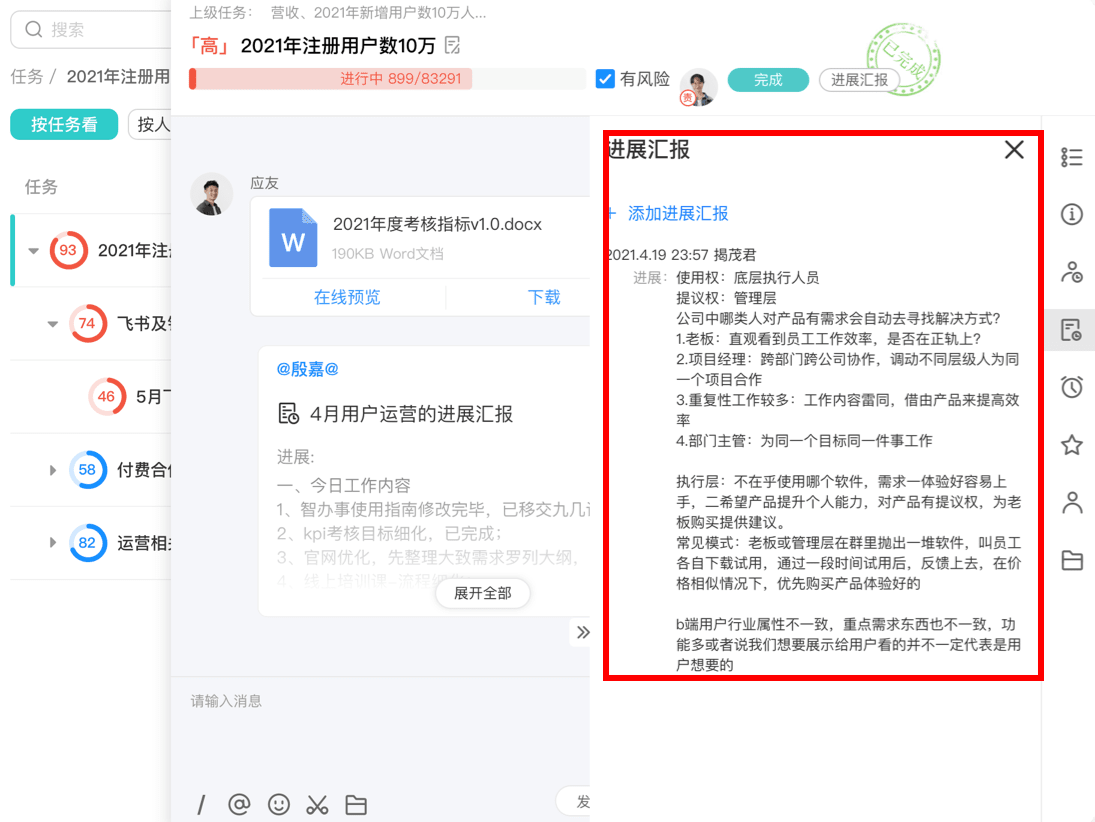Click the progress bar 进行中 899/83291

point(388,78)
